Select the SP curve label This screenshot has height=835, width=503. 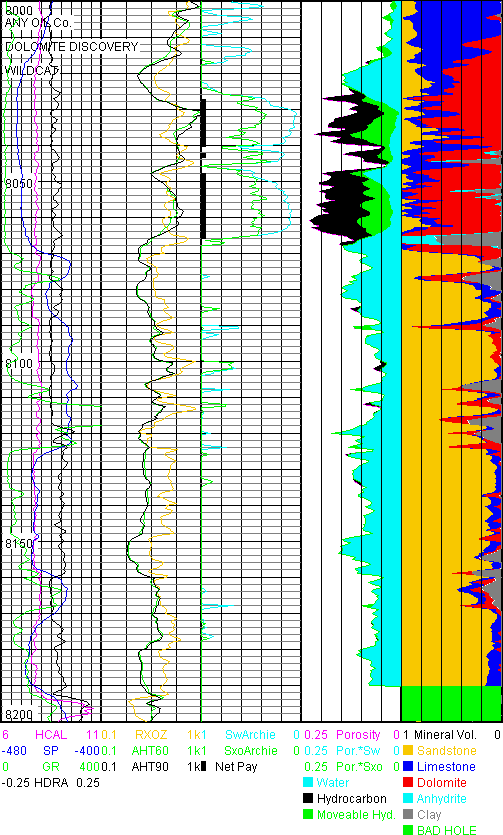click(x=51, y=751)
